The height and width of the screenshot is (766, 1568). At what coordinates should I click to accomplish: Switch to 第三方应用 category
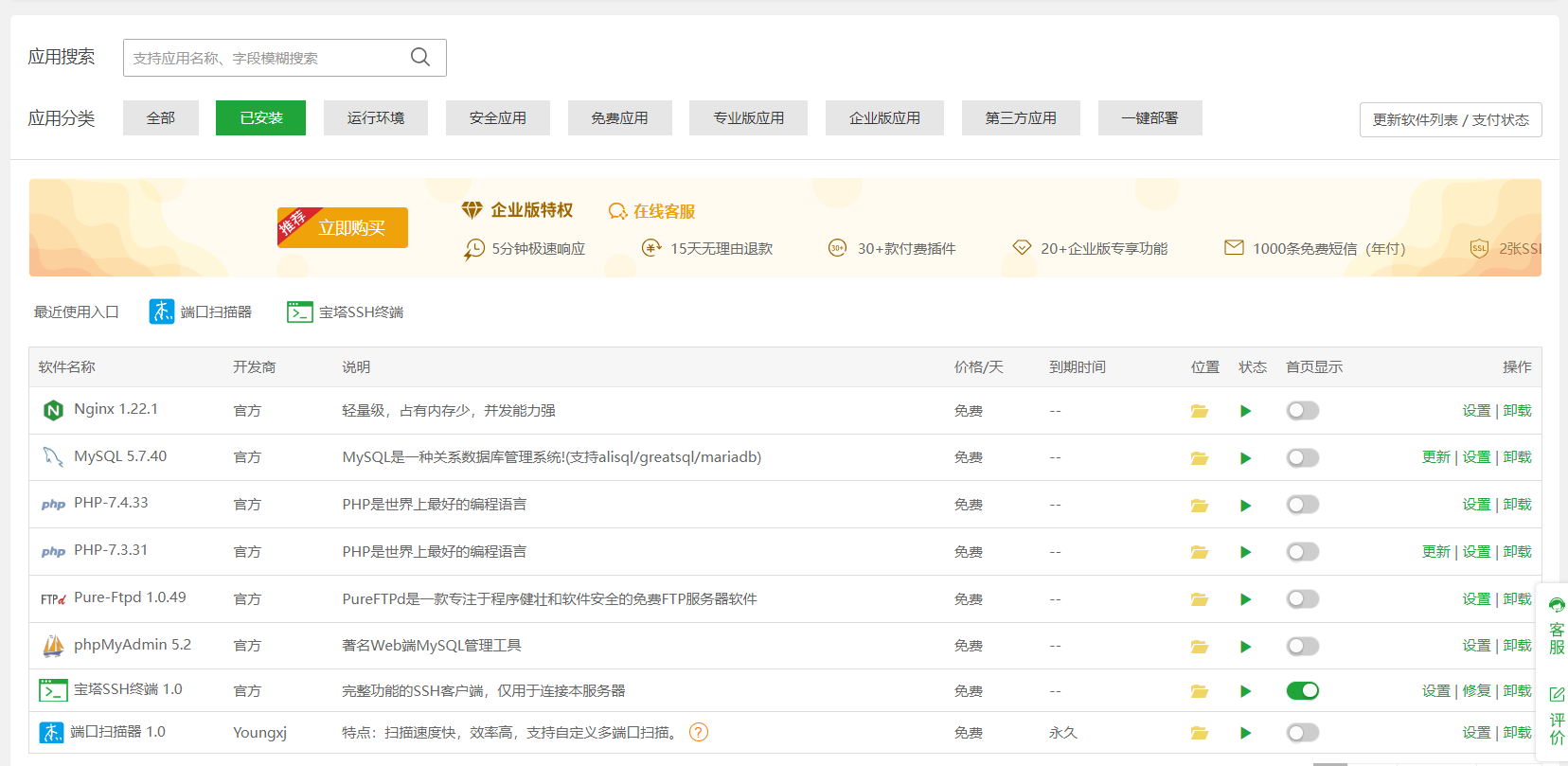pyautogui.click(x=1021, y=117)
